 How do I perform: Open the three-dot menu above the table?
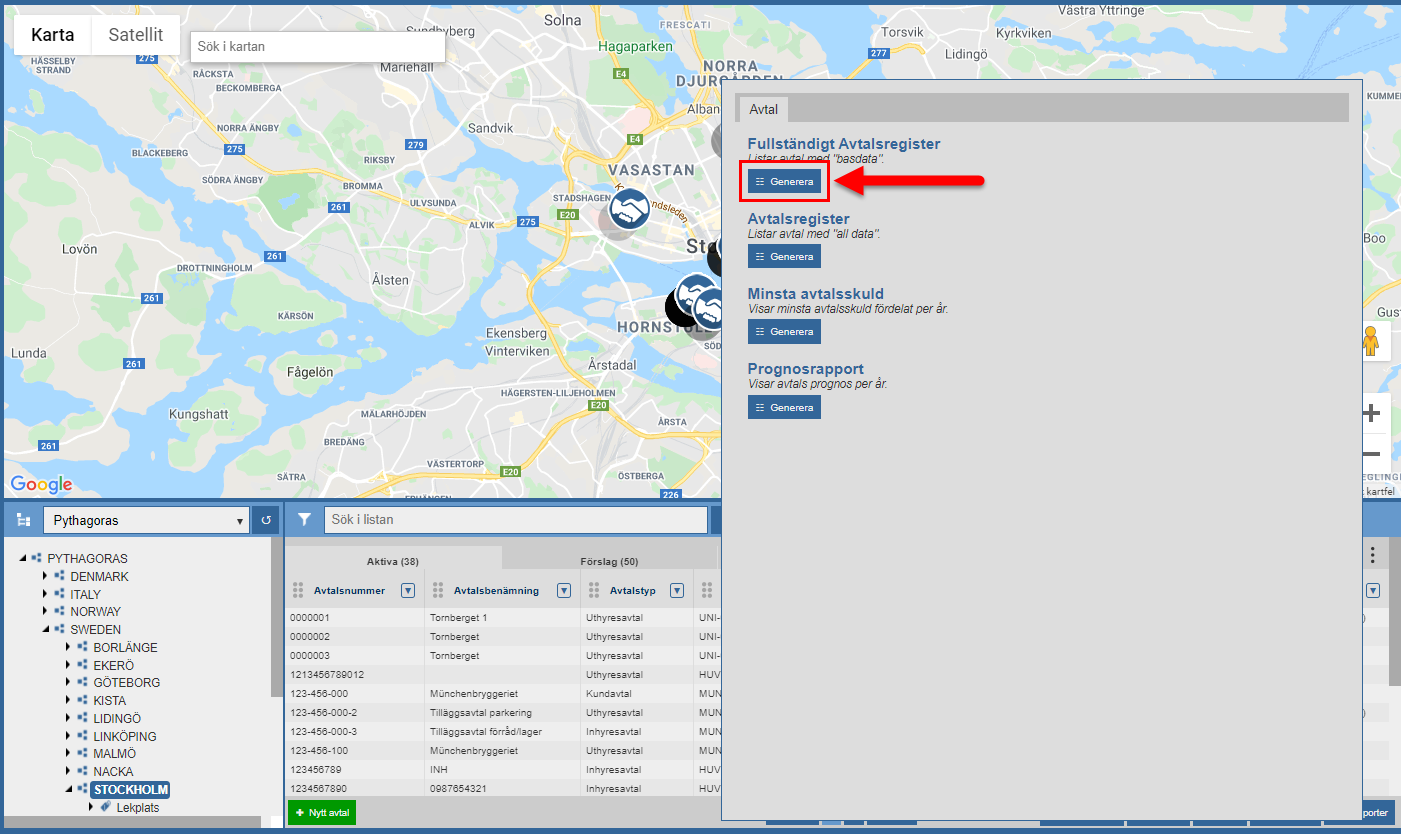(1373, 555)
